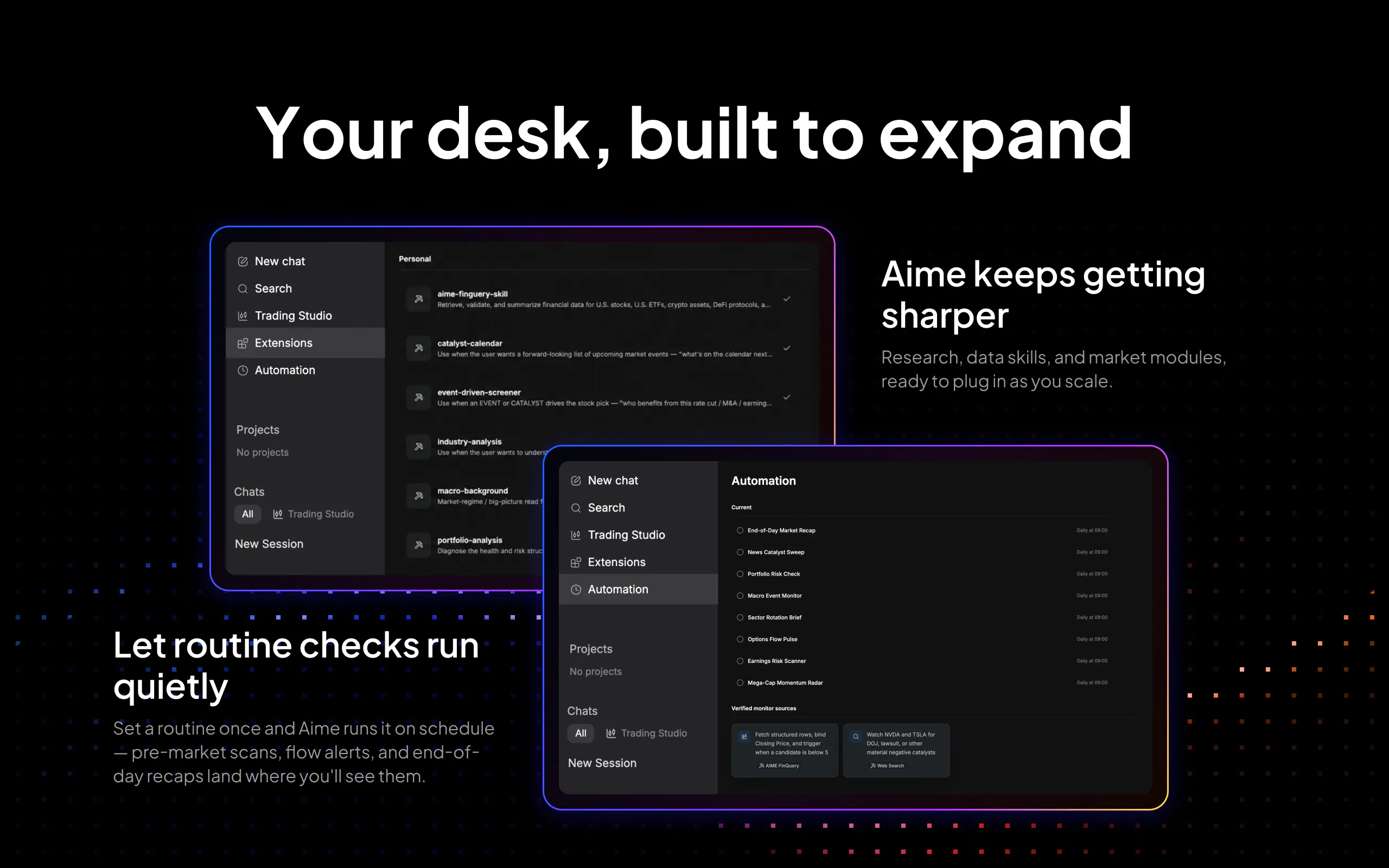
Task: Click New chat pencil icon in Extensions window
Action: (x=243, y=262)
